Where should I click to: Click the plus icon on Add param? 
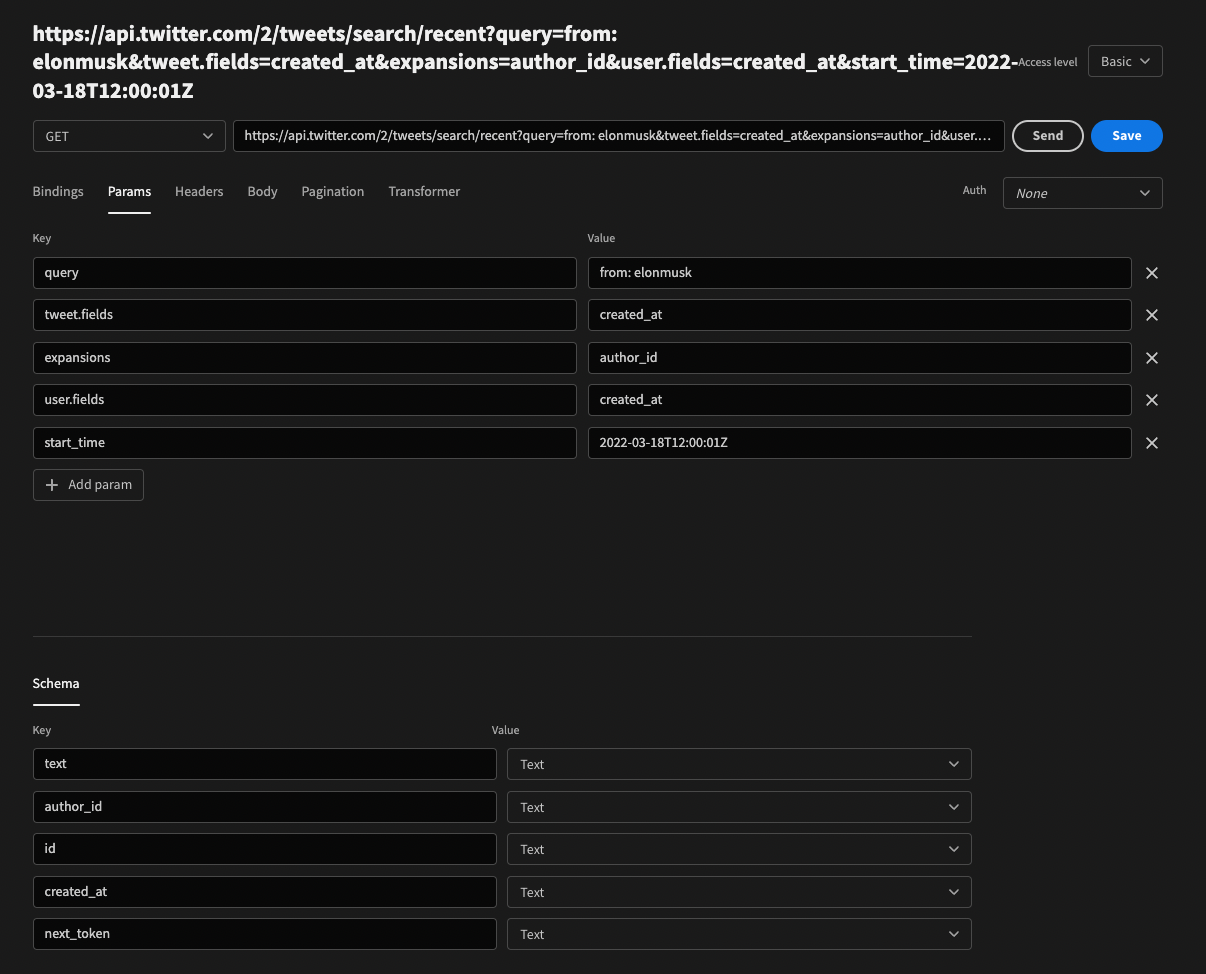click(52, 485)
